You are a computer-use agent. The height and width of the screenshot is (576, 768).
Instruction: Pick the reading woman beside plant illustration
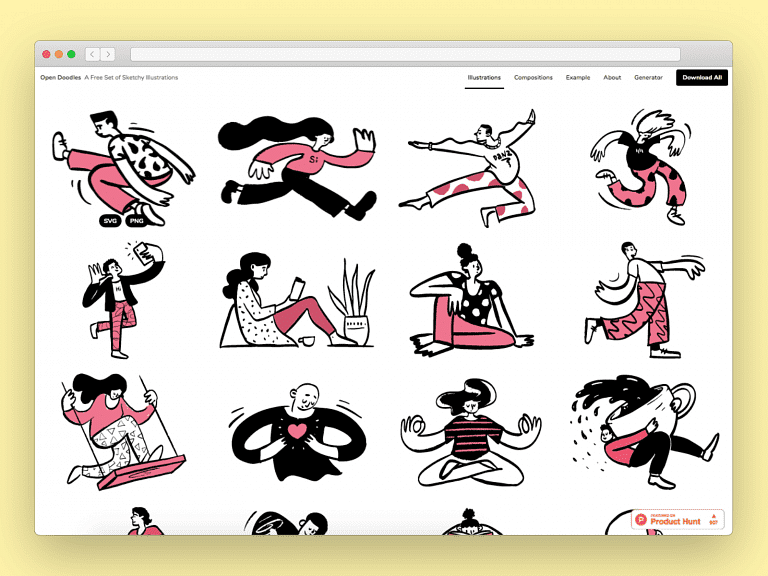[295, 300]
